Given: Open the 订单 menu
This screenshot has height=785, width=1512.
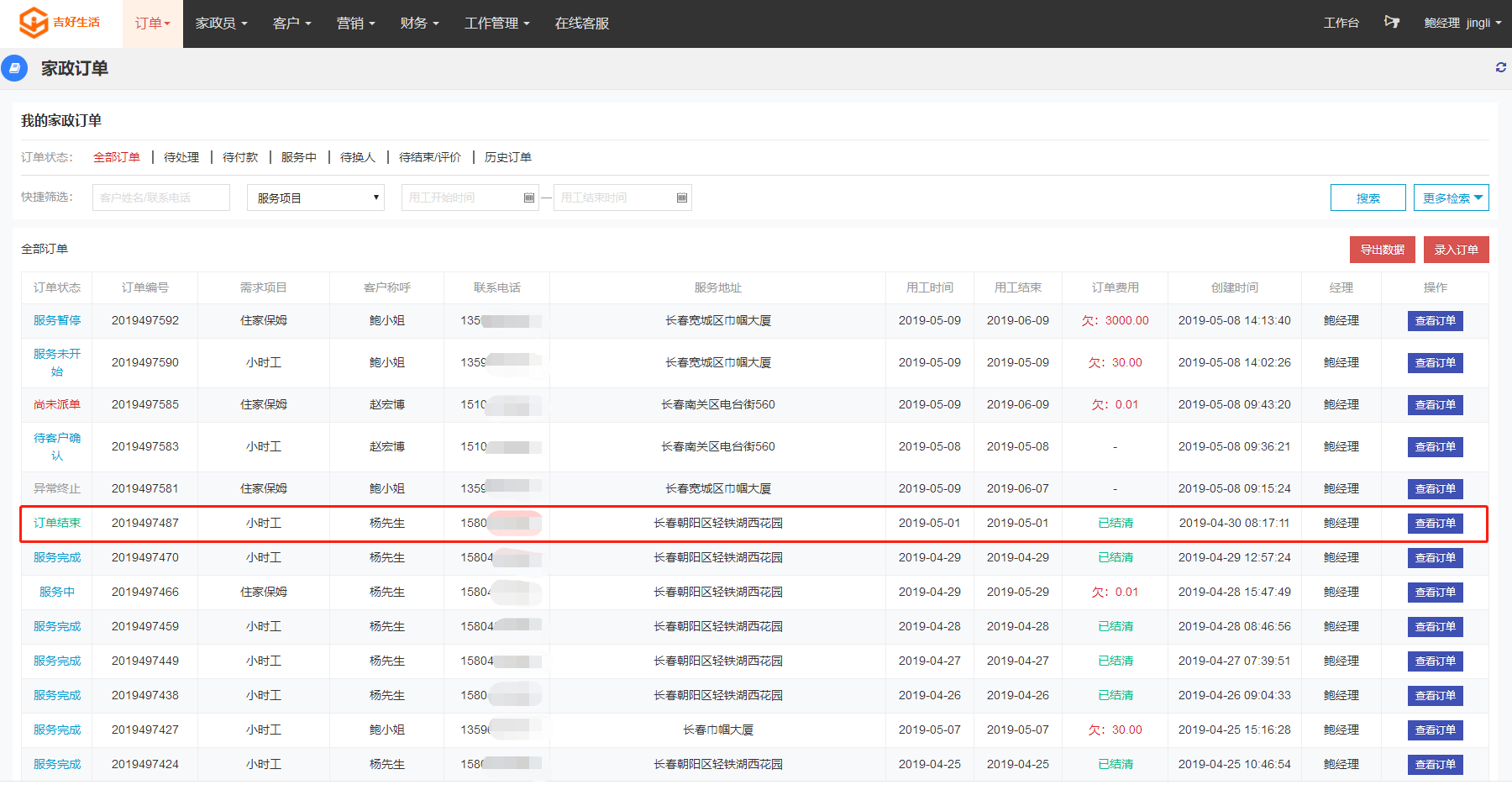Looking at the screenshot, I should click(x=152, y=24).
